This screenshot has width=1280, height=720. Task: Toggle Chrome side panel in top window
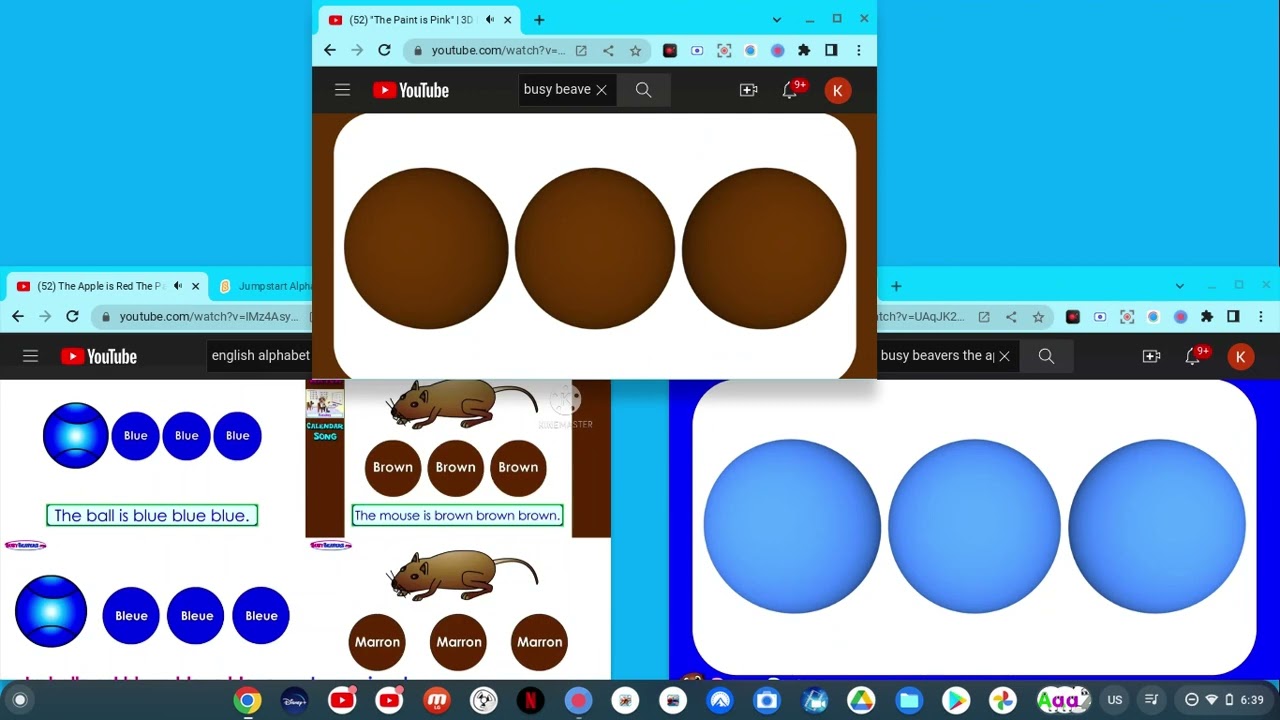pos(831,50)
